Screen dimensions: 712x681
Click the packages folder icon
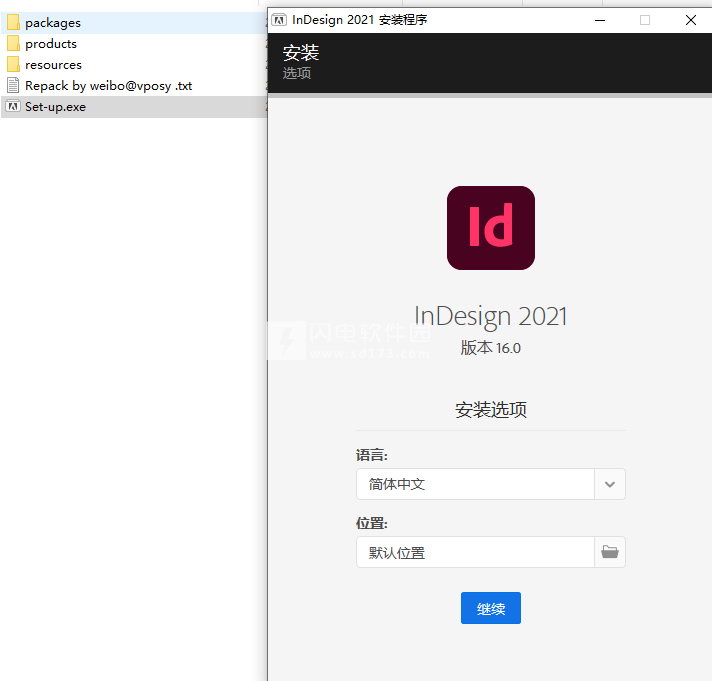pyautogui.click(x=13, y=22)
